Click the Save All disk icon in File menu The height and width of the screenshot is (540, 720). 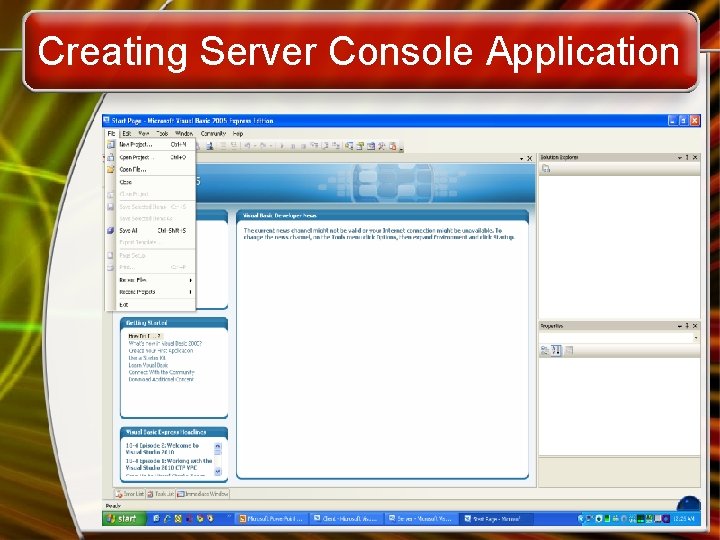tap(111, 231)
